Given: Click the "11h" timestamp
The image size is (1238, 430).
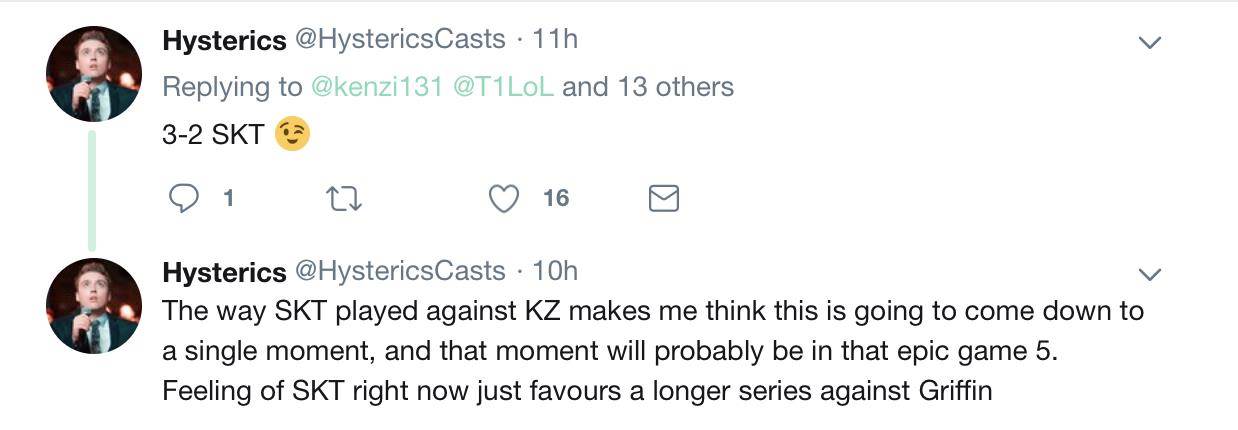Looking at the screenshot, I should pyautogui.click(x=556, y=39).
